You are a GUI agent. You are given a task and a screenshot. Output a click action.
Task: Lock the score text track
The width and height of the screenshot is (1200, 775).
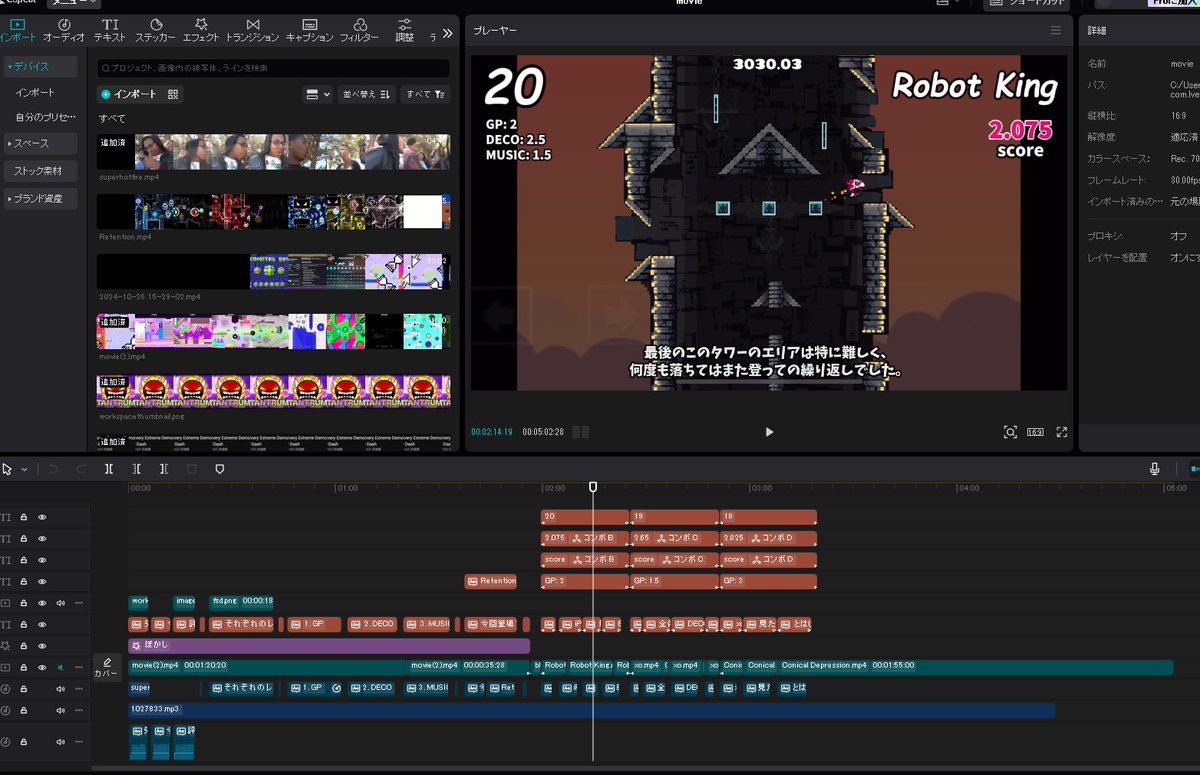(23, 560)
